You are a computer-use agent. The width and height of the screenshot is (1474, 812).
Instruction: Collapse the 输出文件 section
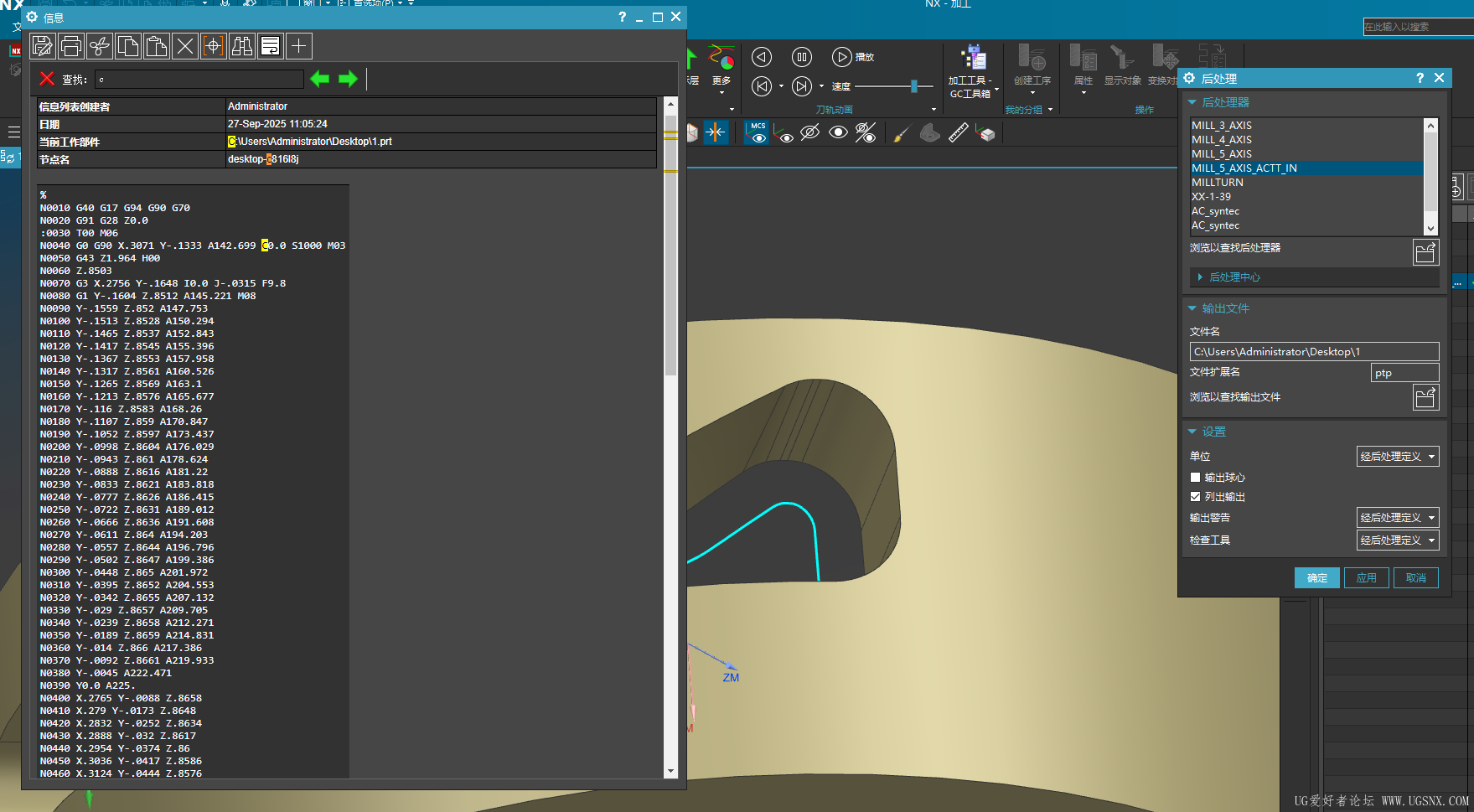point(1192,308)
